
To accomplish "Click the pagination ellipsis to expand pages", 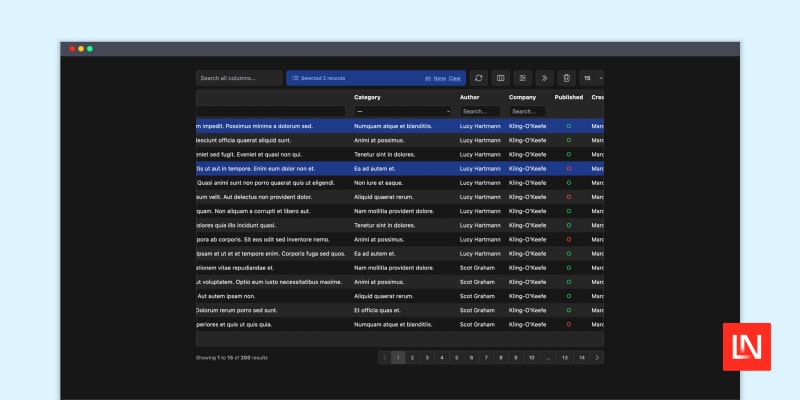I will [548, 357].
